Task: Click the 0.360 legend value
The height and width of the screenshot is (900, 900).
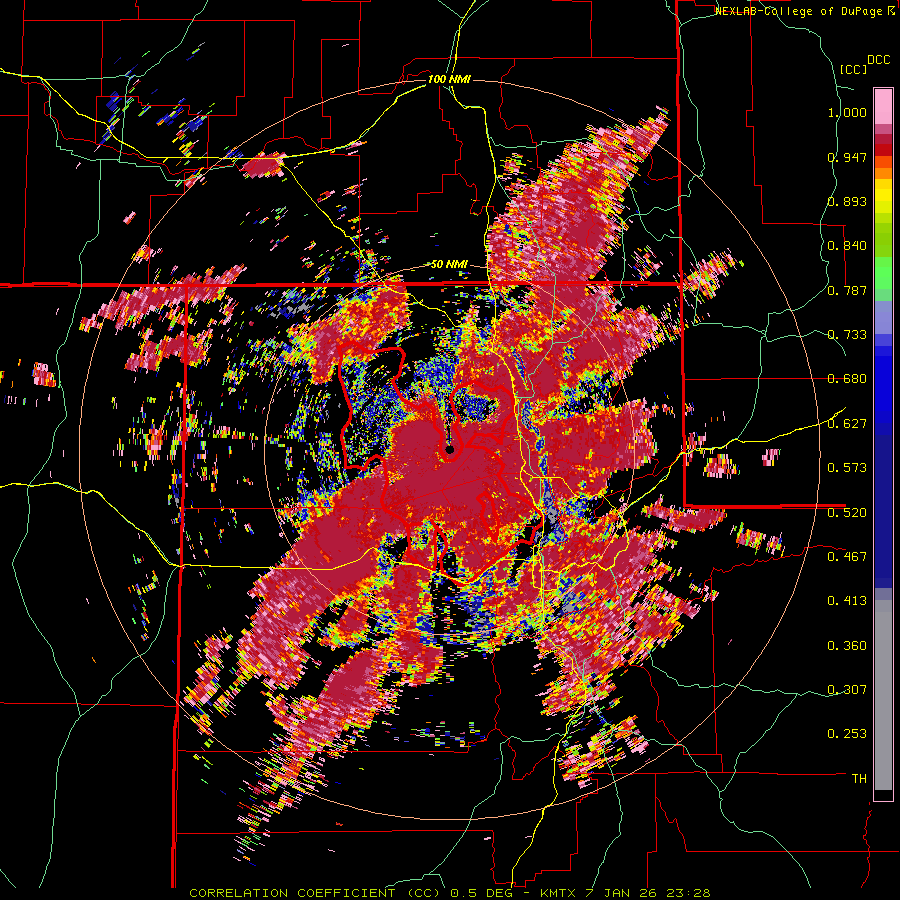Action: click(x=847, y=646)
